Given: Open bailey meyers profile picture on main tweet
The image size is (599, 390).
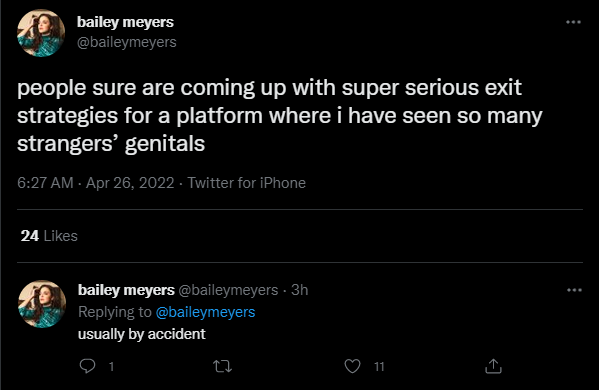Looking at the screenshot, I should pos(41,33).
